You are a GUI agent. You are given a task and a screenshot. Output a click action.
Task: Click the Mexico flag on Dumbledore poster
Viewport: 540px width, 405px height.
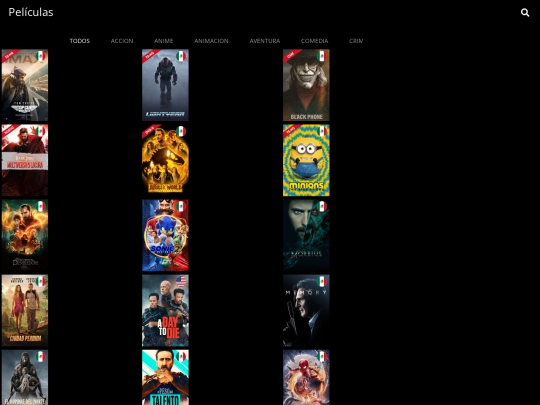click(41, 206)
